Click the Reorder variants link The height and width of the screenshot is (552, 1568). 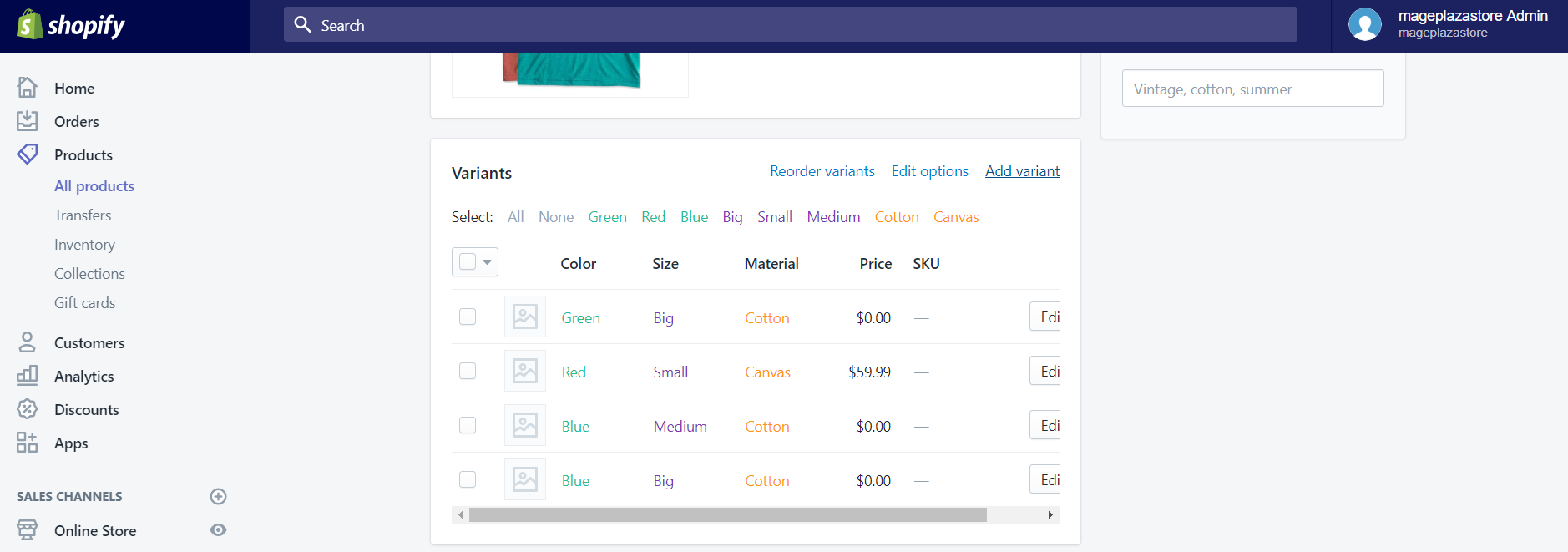pyautogui.click(x=822, y=170)
